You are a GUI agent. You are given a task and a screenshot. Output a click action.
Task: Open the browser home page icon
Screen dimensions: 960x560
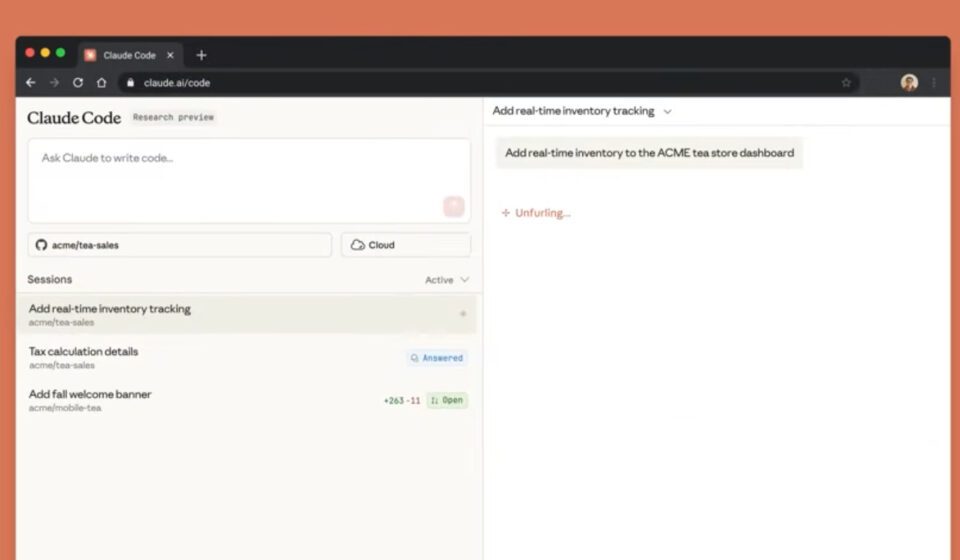coord(102,83)
